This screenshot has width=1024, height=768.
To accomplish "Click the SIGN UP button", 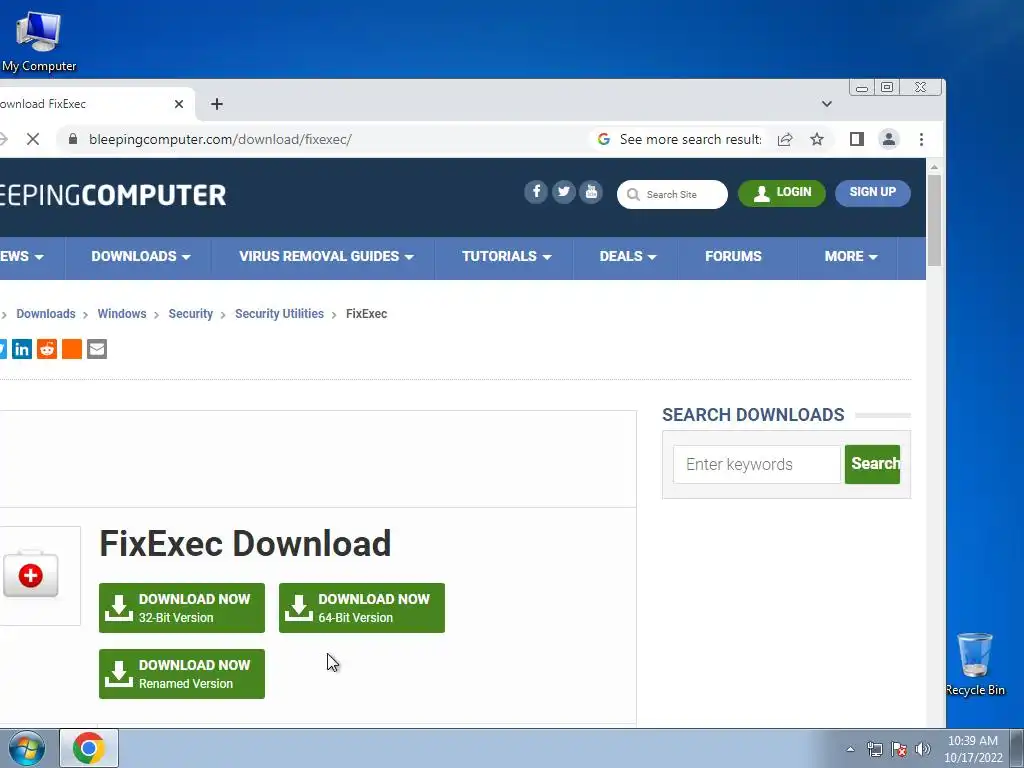I will 872,193.
